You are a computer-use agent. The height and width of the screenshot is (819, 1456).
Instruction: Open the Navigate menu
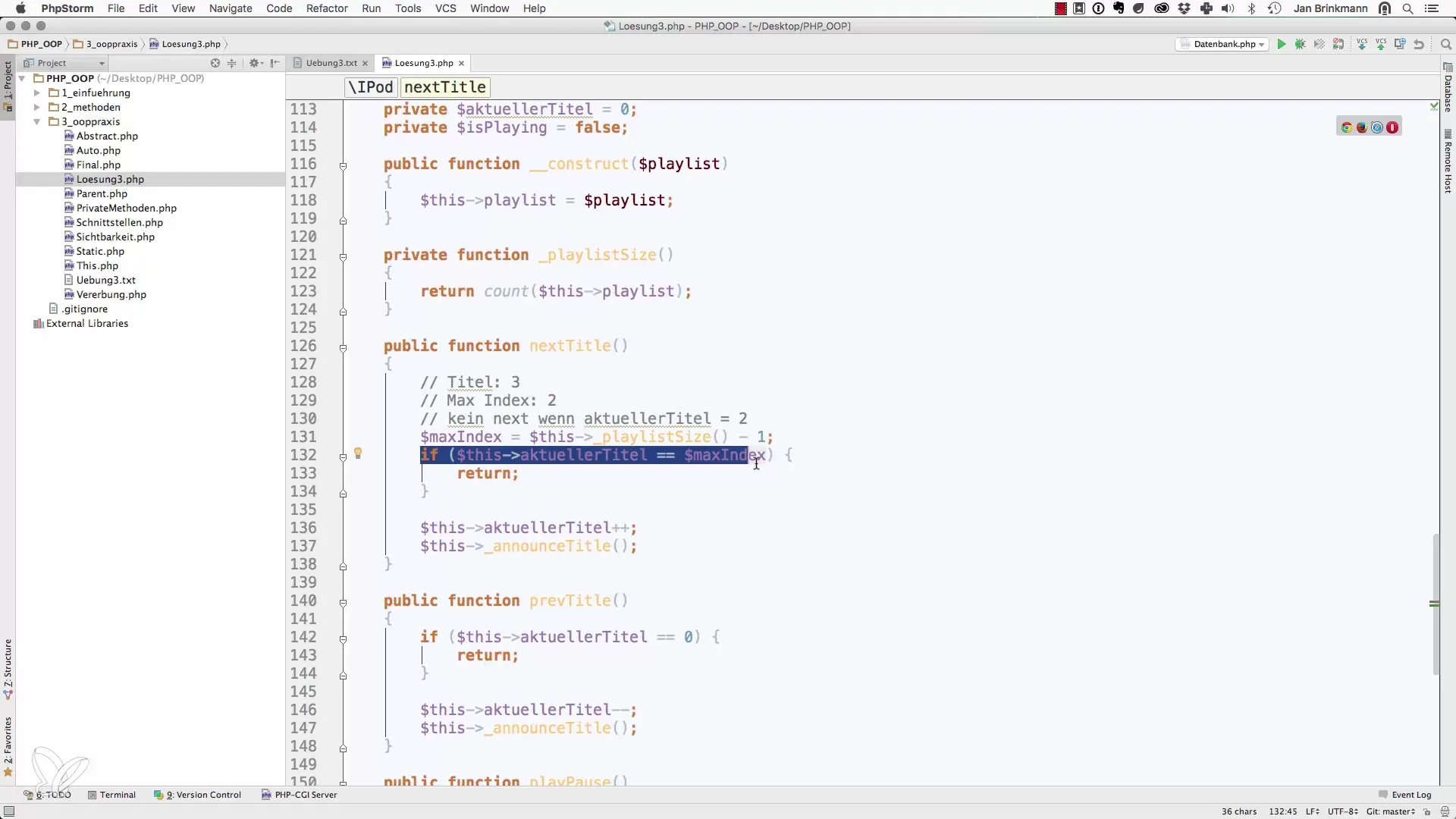point(231,8)
